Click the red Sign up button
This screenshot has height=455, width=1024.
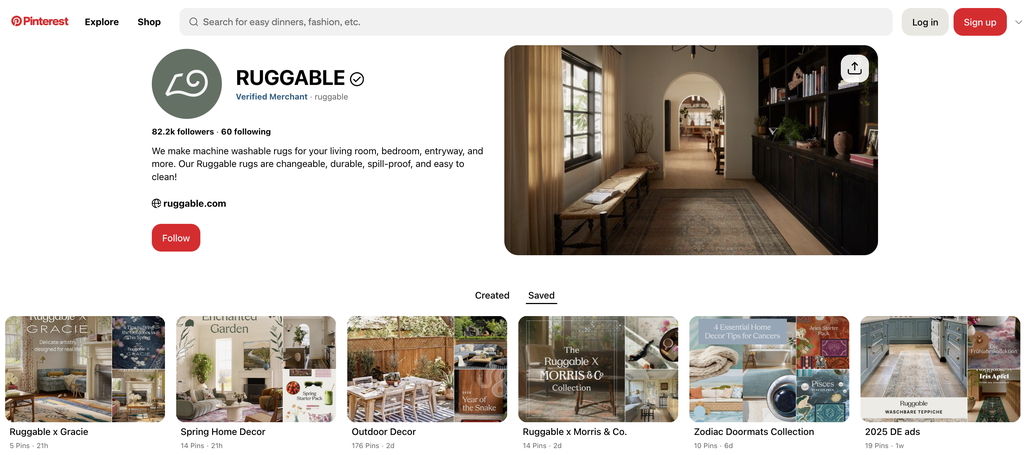pos(980,22)
